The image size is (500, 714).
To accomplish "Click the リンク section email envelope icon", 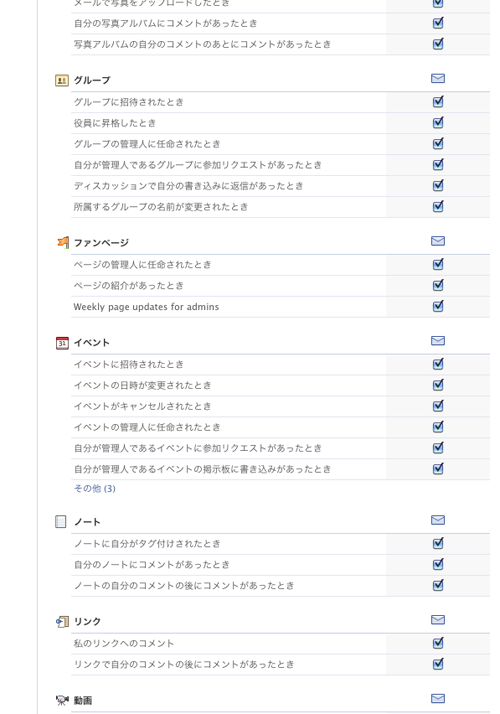I will coord(438,620).
